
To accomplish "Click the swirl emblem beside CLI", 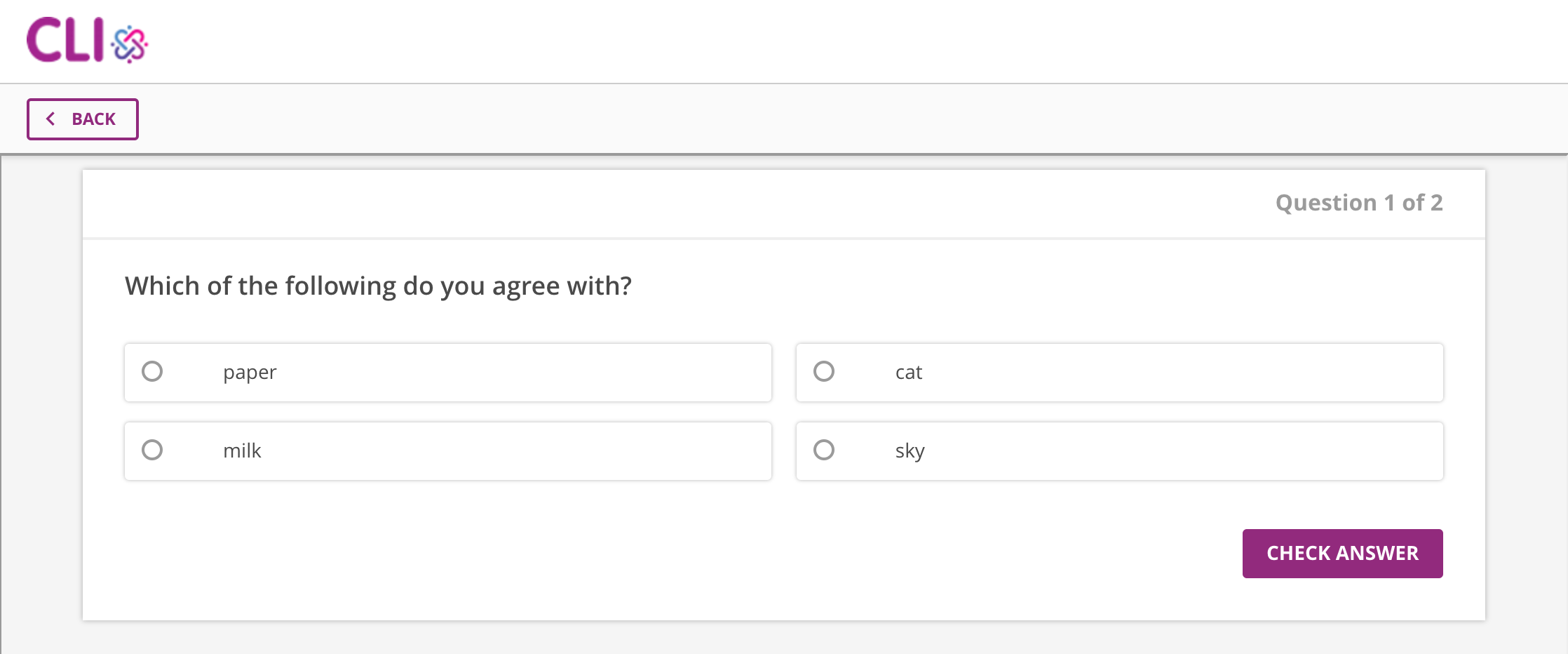I will coord(130,44).
